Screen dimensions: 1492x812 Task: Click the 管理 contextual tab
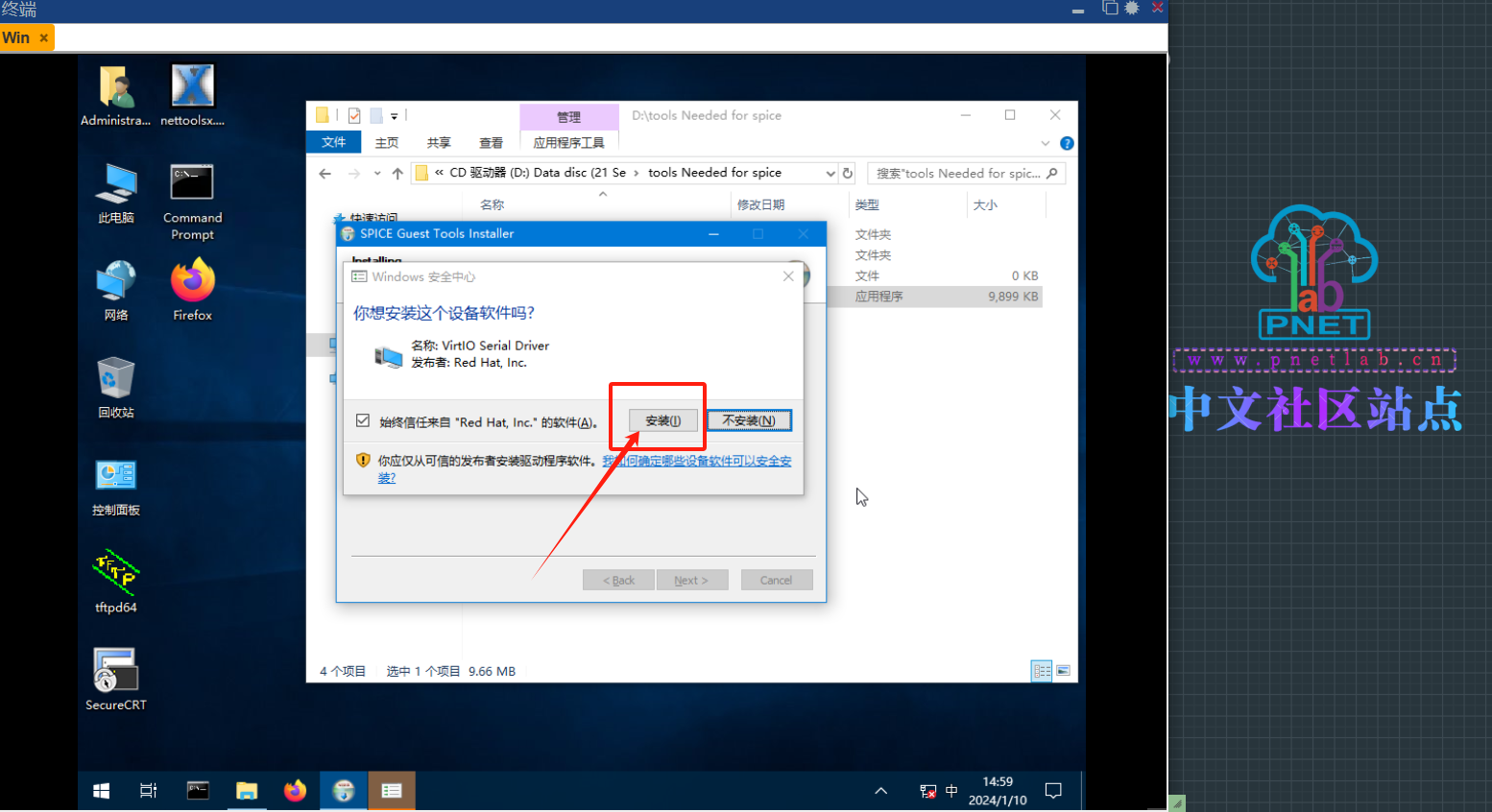click(569, 117)
